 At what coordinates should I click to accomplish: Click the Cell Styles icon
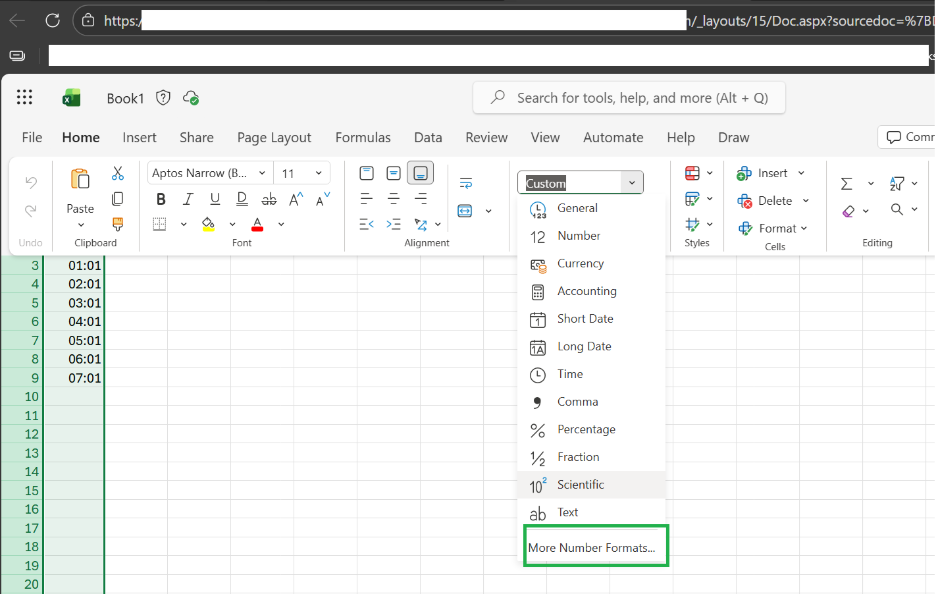692,224
